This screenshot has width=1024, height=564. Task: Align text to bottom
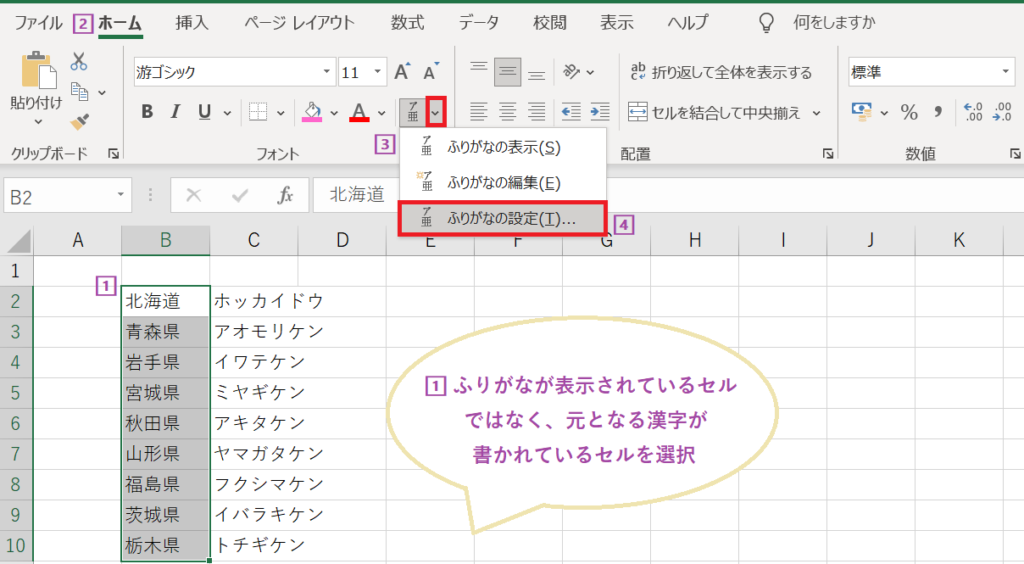tap(537, 72)
